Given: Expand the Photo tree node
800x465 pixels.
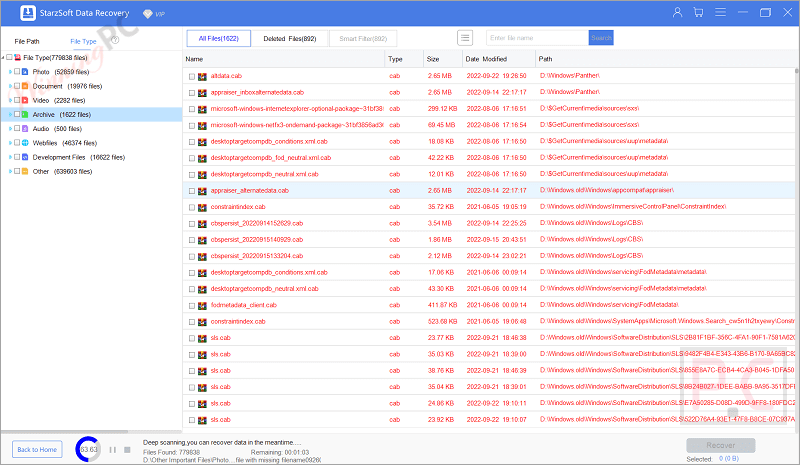Looking at the screenshot, I should [x=10, y=72].
